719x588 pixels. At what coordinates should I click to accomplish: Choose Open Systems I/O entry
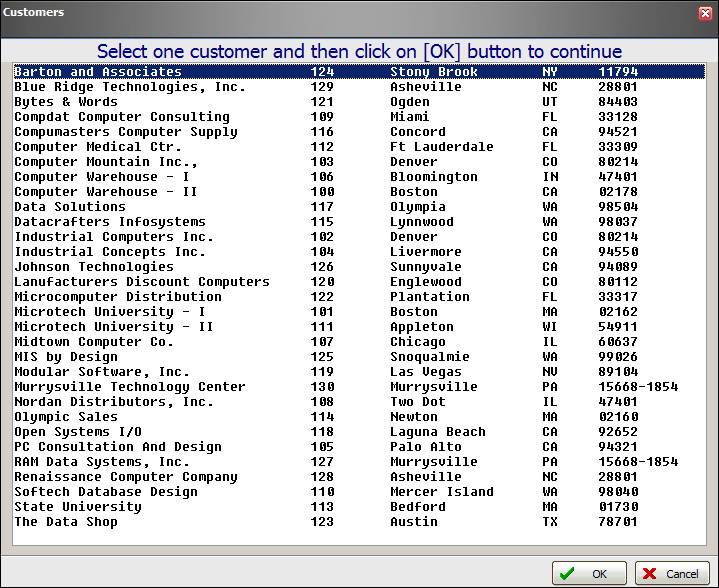click(x=78, y=432)
